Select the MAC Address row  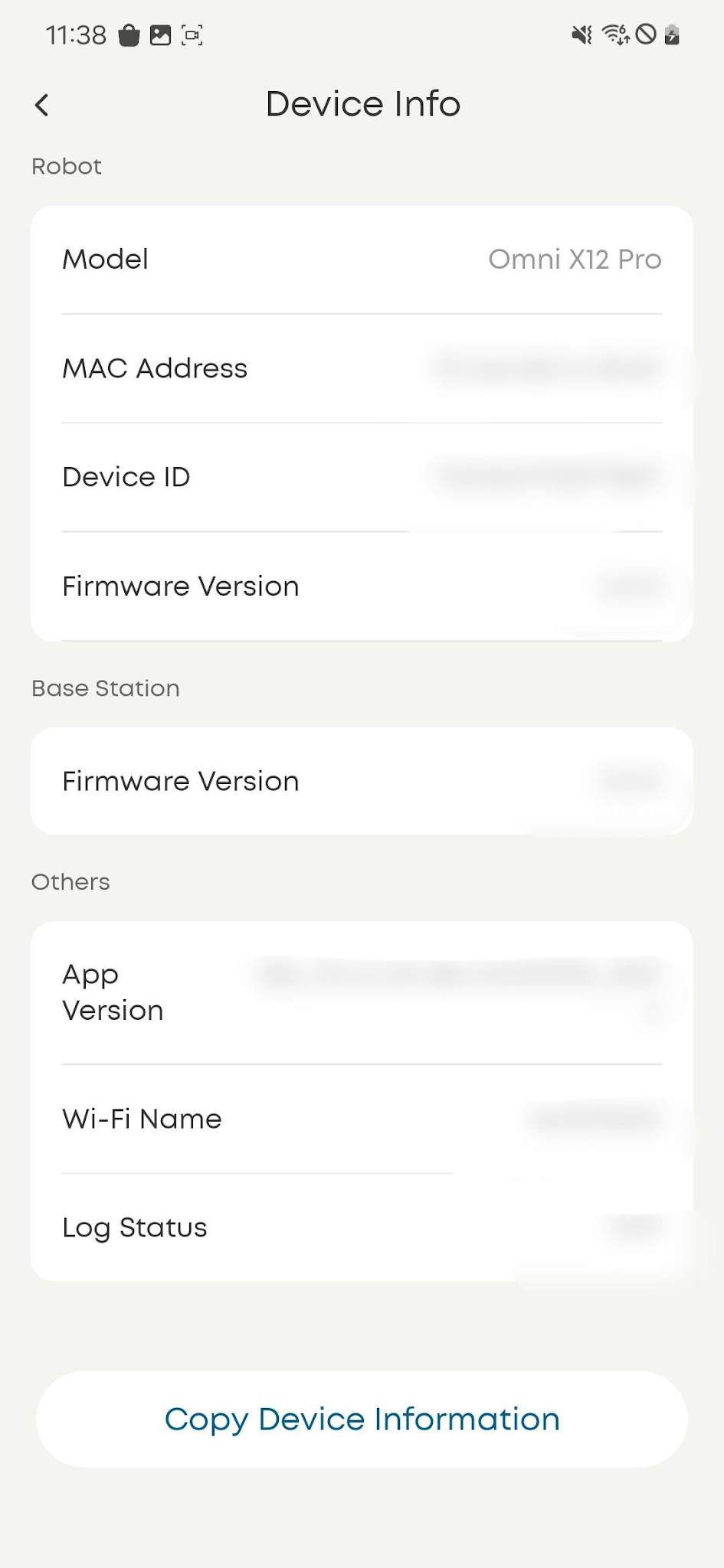coord(362,368)
